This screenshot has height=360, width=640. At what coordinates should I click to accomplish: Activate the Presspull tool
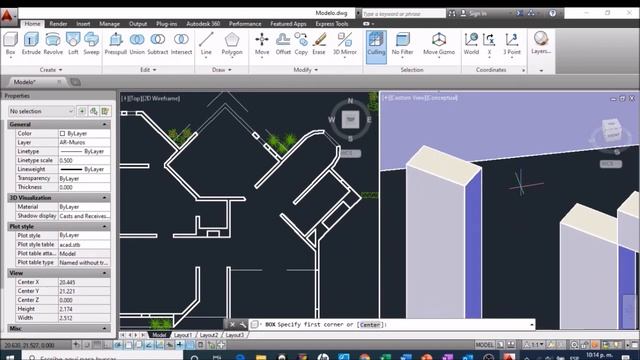click(x=116, y=44)
